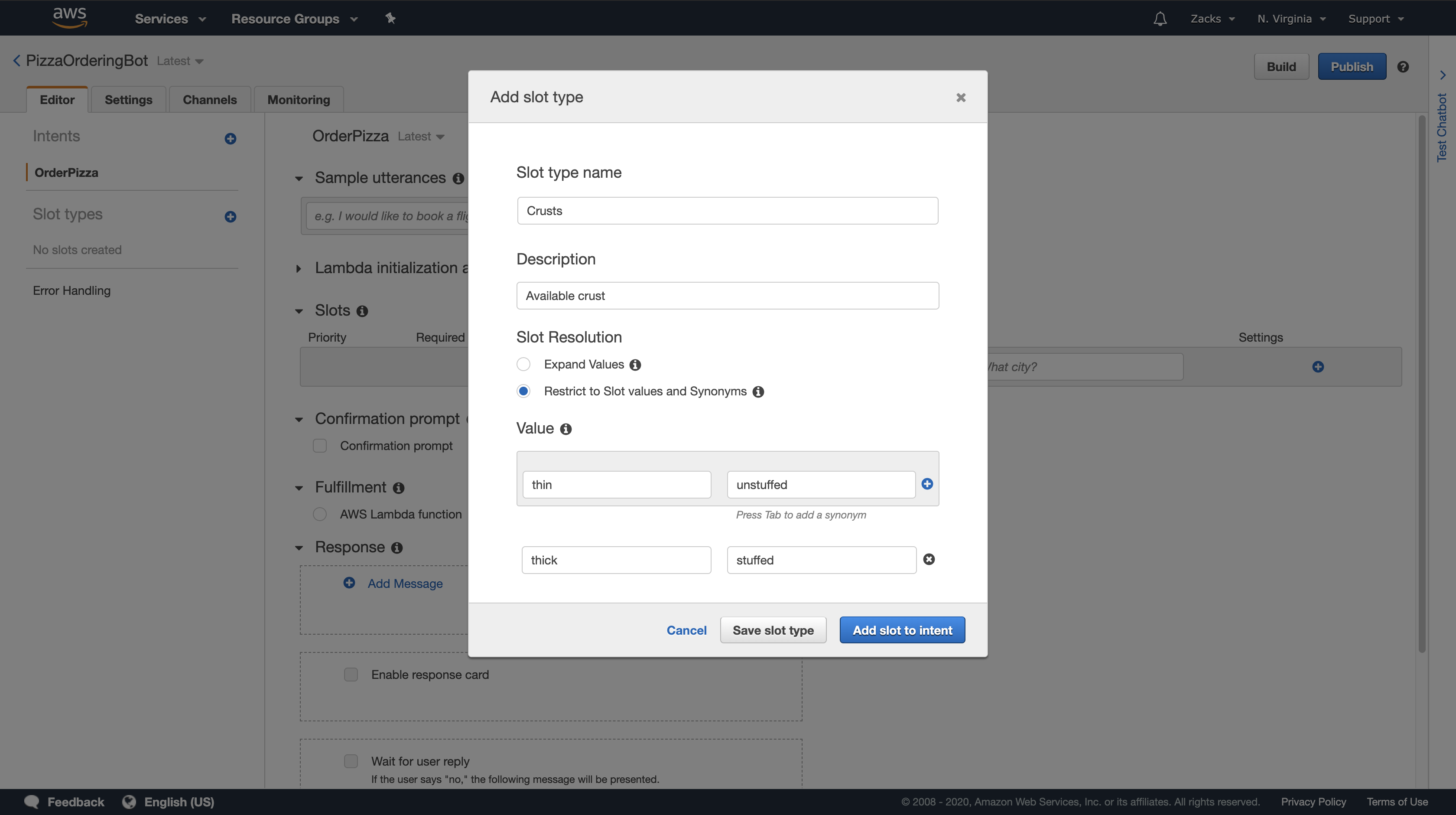This screenshot has width=1456, height=815.
Task: Click info icon beside Value heading
Action: pyautogui.click(x=566, y=429)
